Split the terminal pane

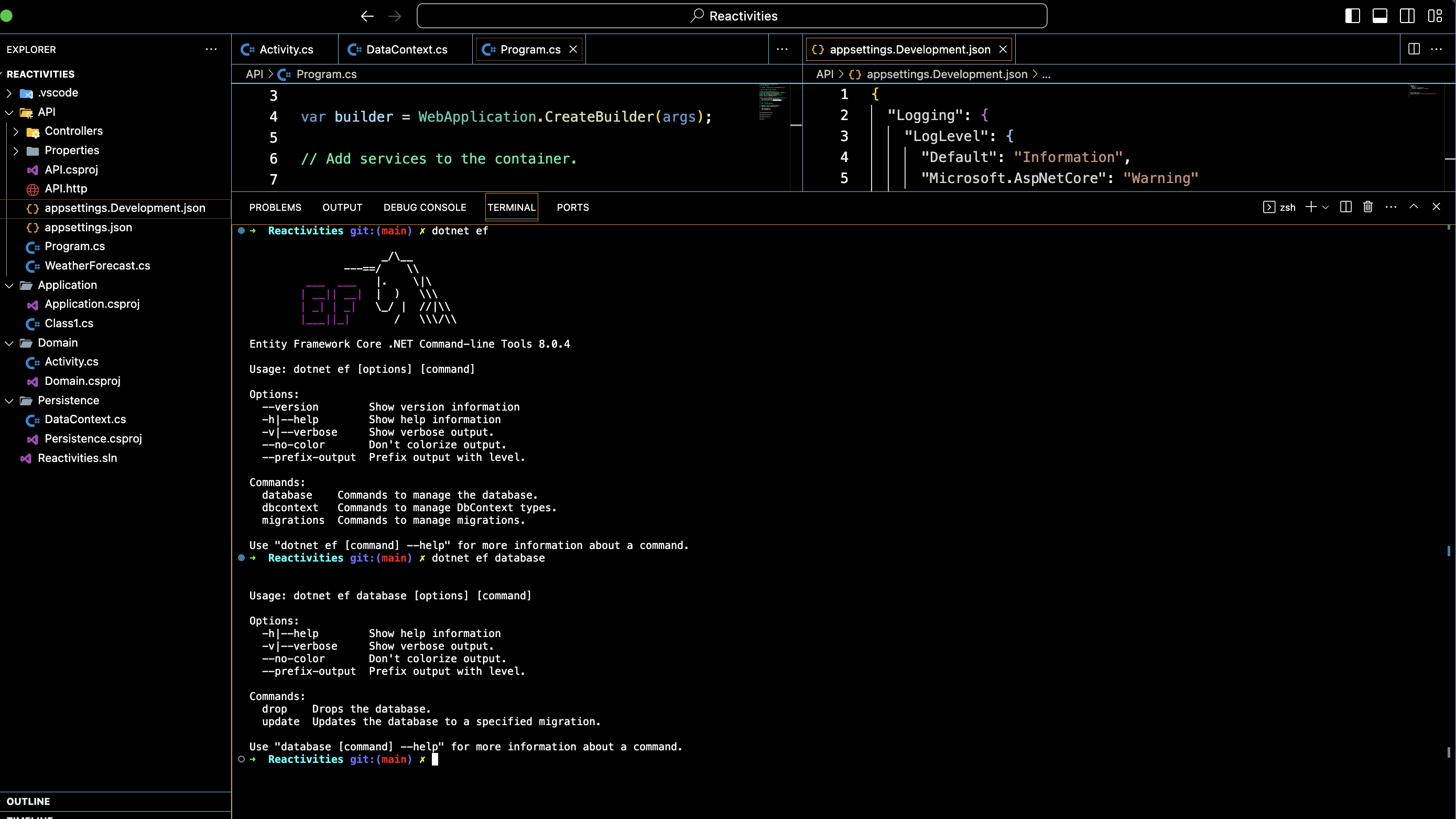1346,207
